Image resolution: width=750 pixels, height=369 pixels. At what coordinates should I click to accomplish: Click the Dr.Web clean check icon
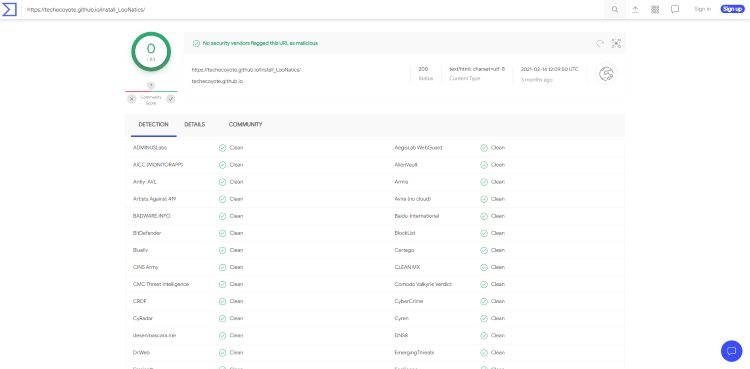tap(222, 353)
